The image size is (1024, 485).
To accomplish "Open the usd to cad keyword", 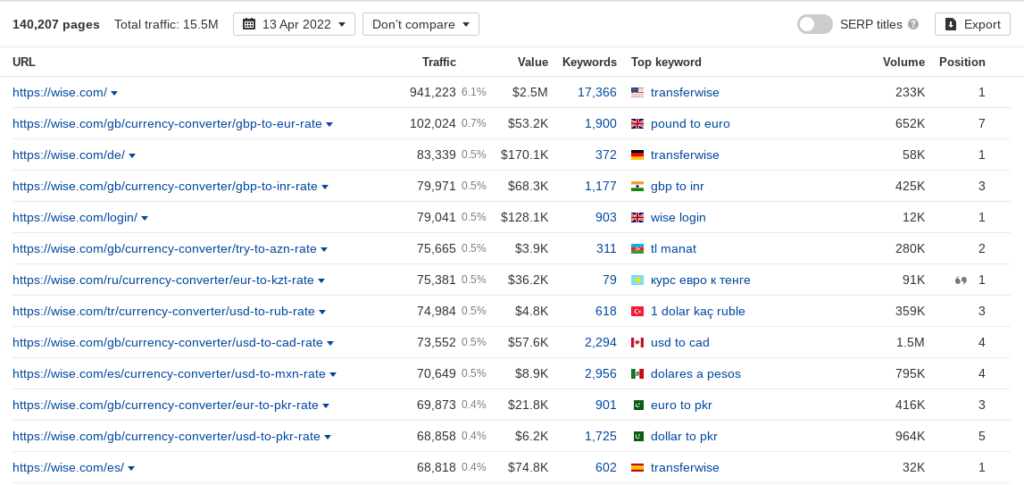I will click(x=680, y=343).
